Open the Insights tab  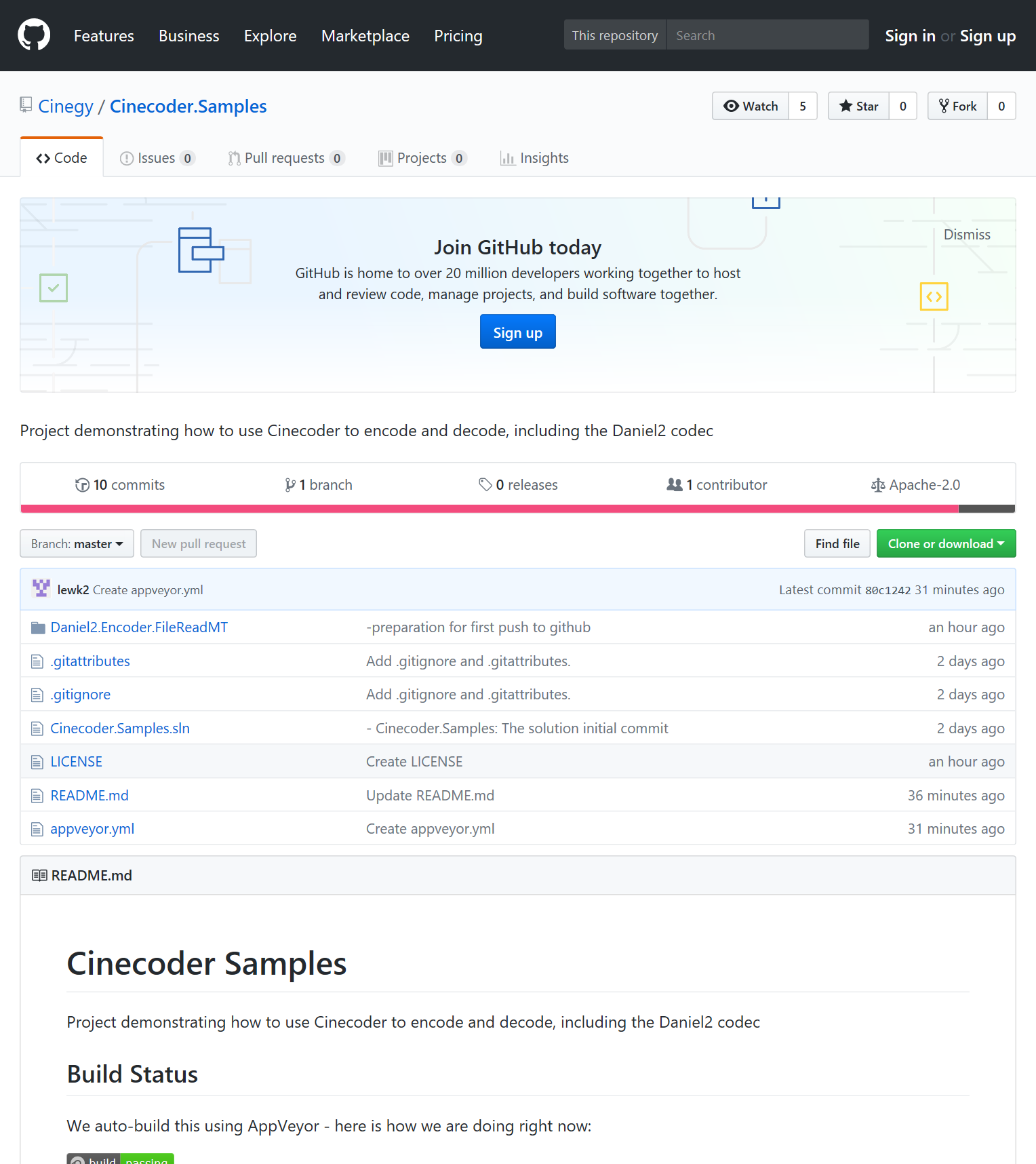[x=534, y=158]
